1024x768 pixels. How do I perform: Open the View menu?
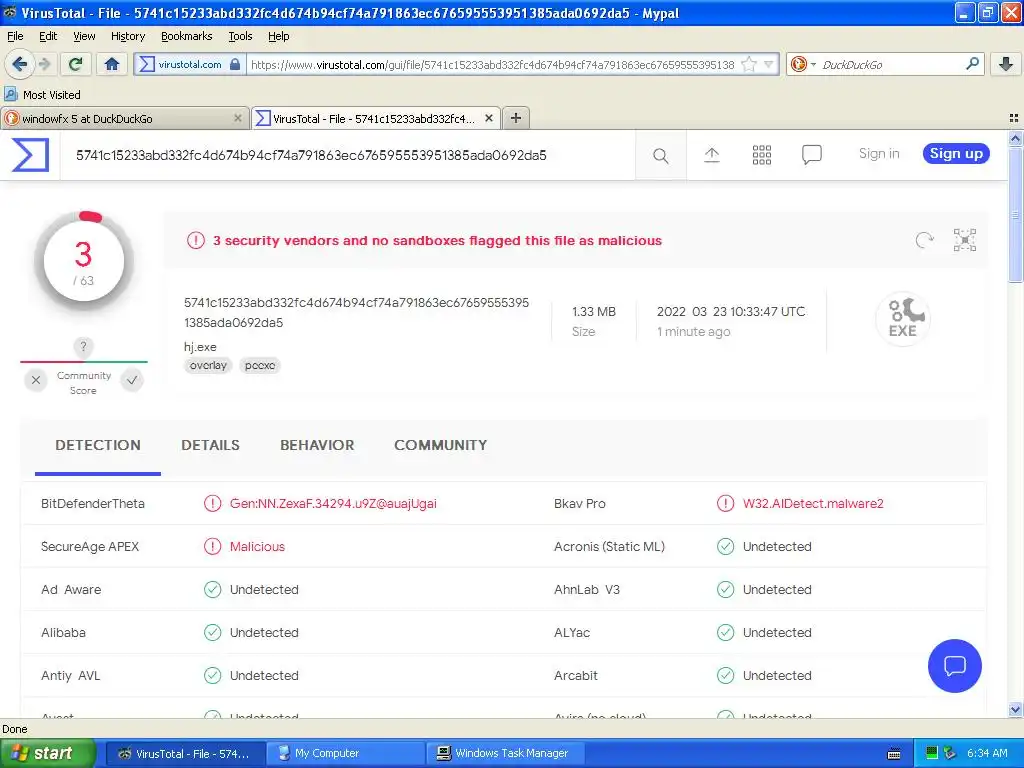click(x=84, y=36)
